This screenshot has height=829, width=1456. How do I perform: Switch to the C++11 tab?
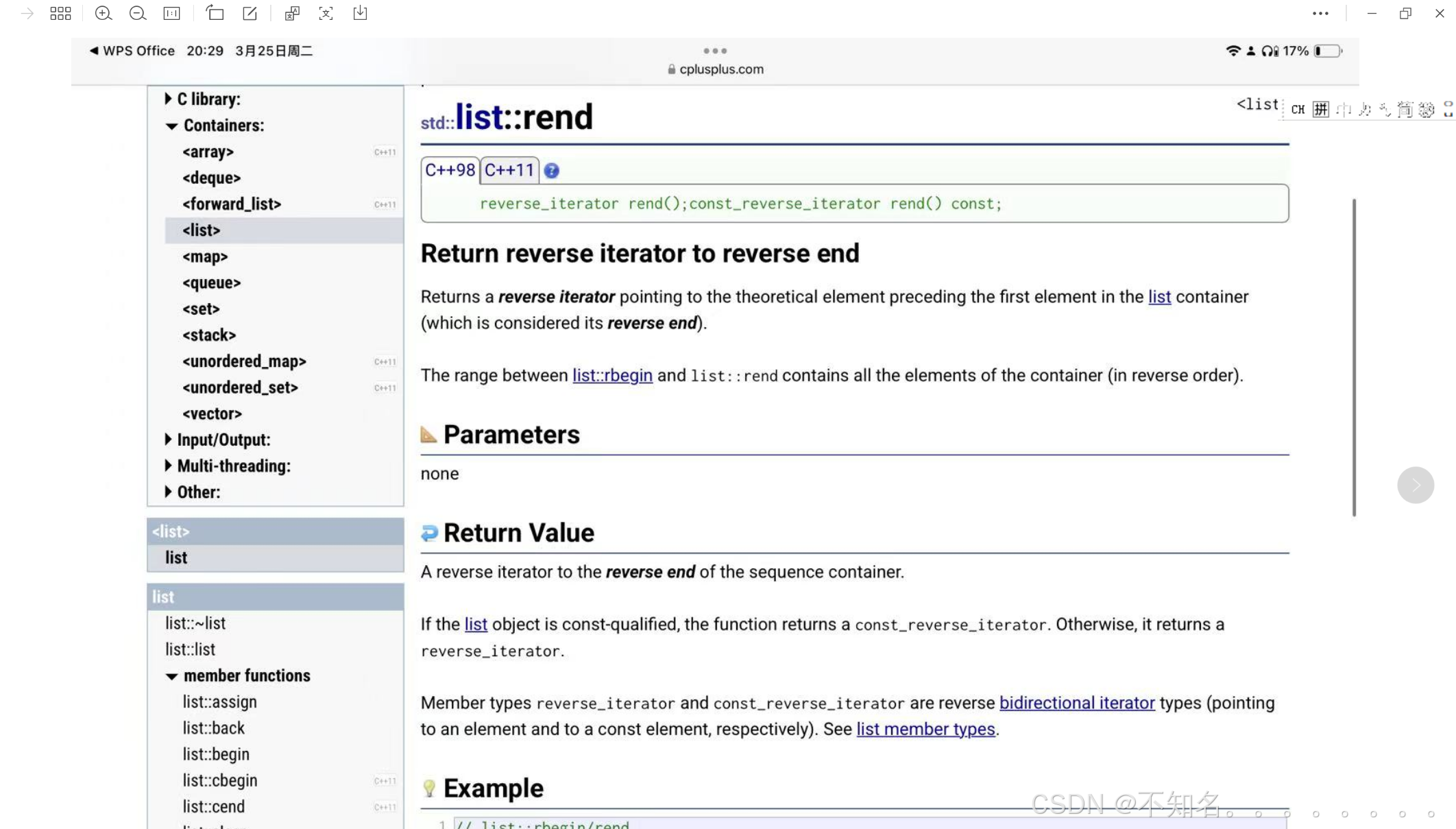click(x=509, y=170)
